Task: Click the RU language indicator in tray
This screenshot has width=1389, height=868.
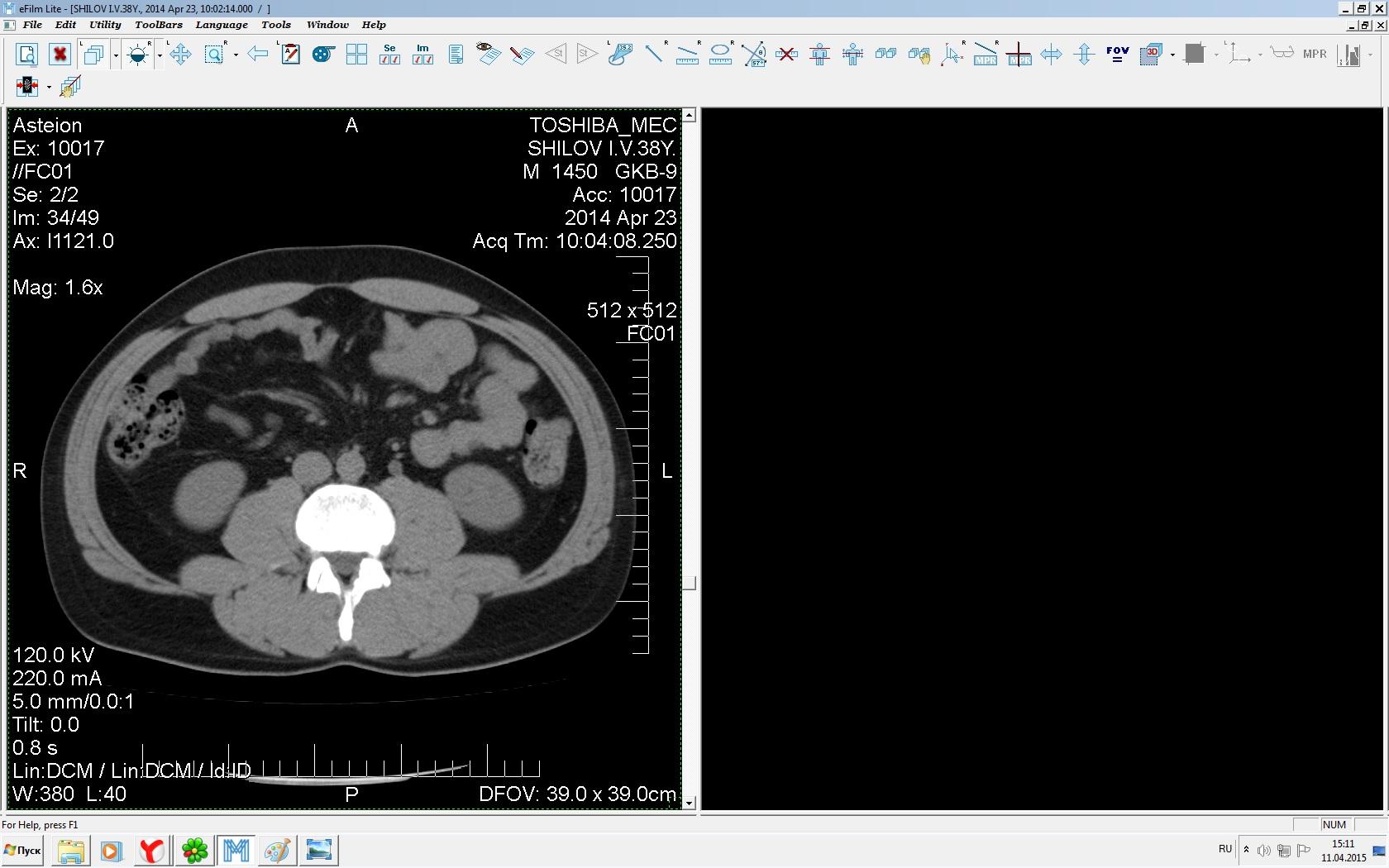Action: pyautogui.click(x=1224, y=849)
